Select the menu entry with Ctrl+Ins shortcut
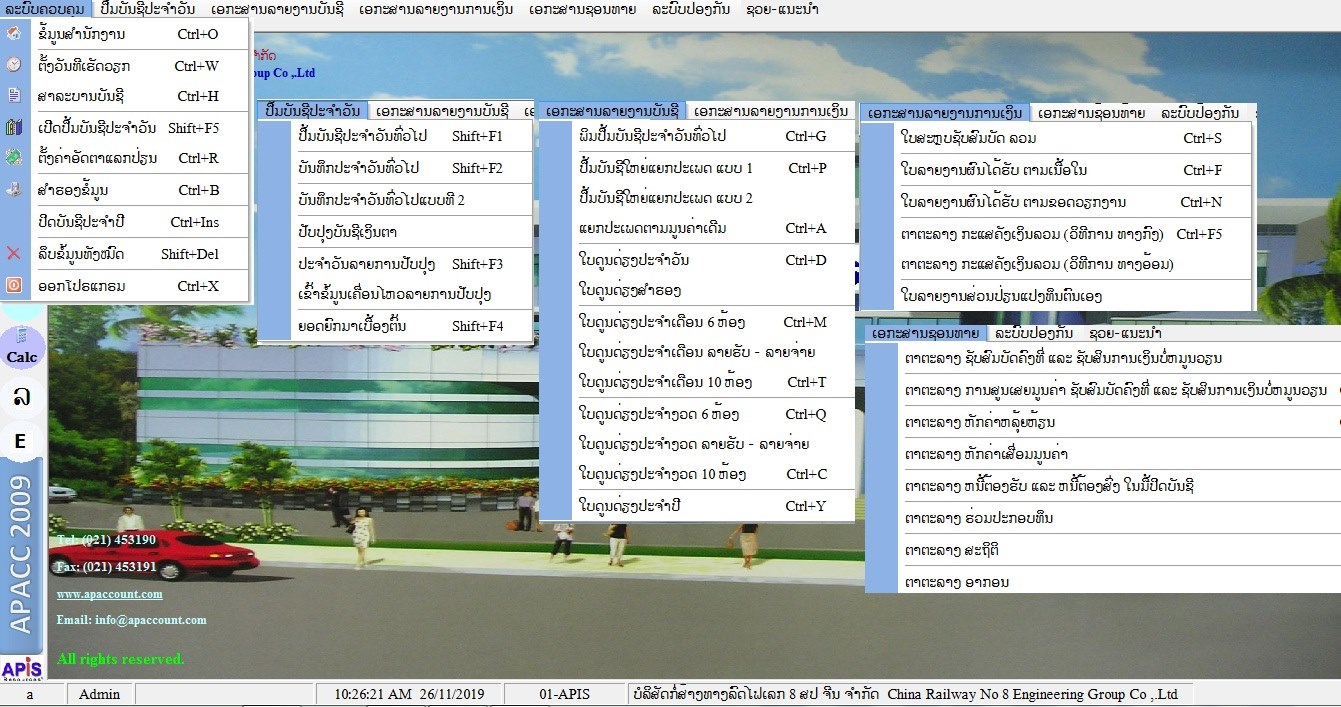Screen dimensions: 1341x707 tap(125, 222)
